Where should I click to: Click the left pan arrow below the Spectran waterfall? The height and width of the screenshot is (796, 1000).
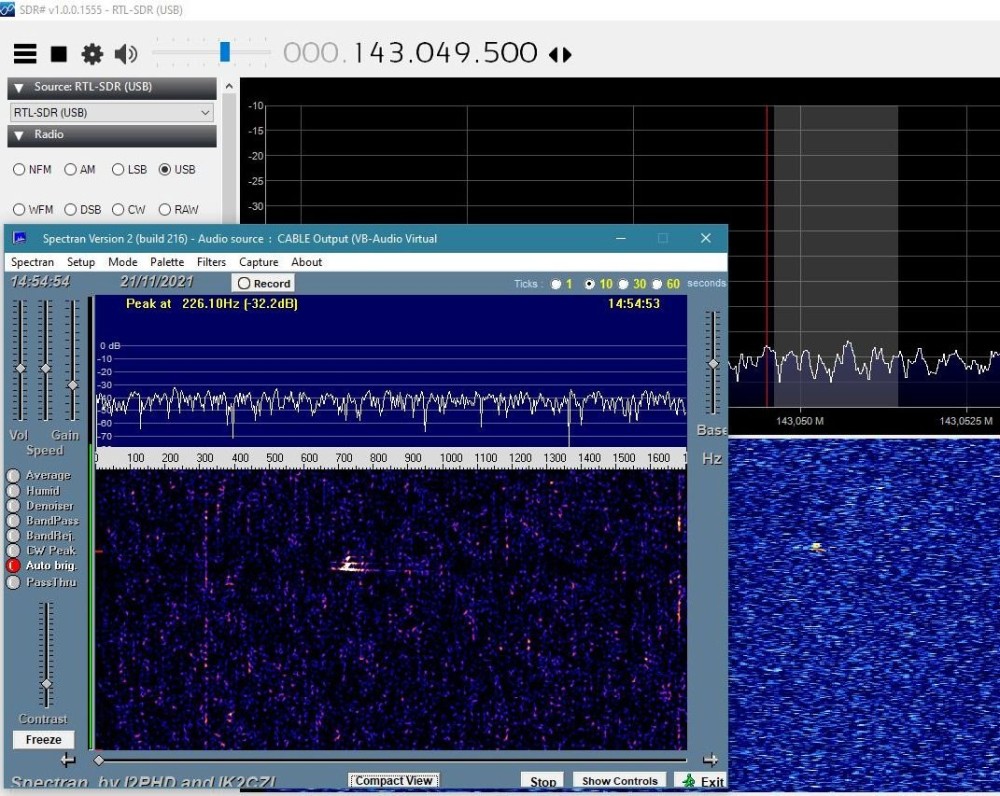(68, 760)
